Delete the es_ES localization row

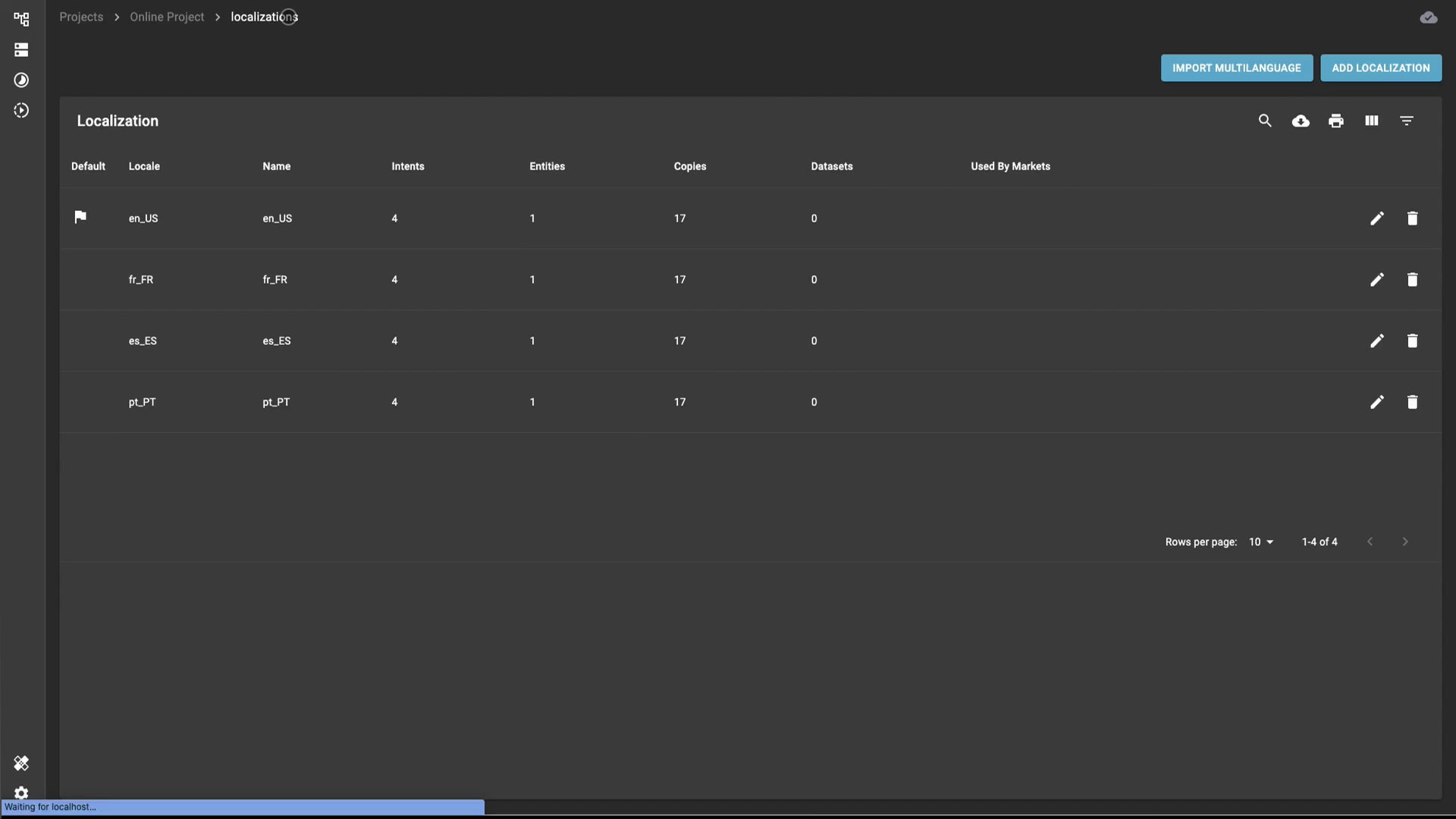coord(1412,341)
